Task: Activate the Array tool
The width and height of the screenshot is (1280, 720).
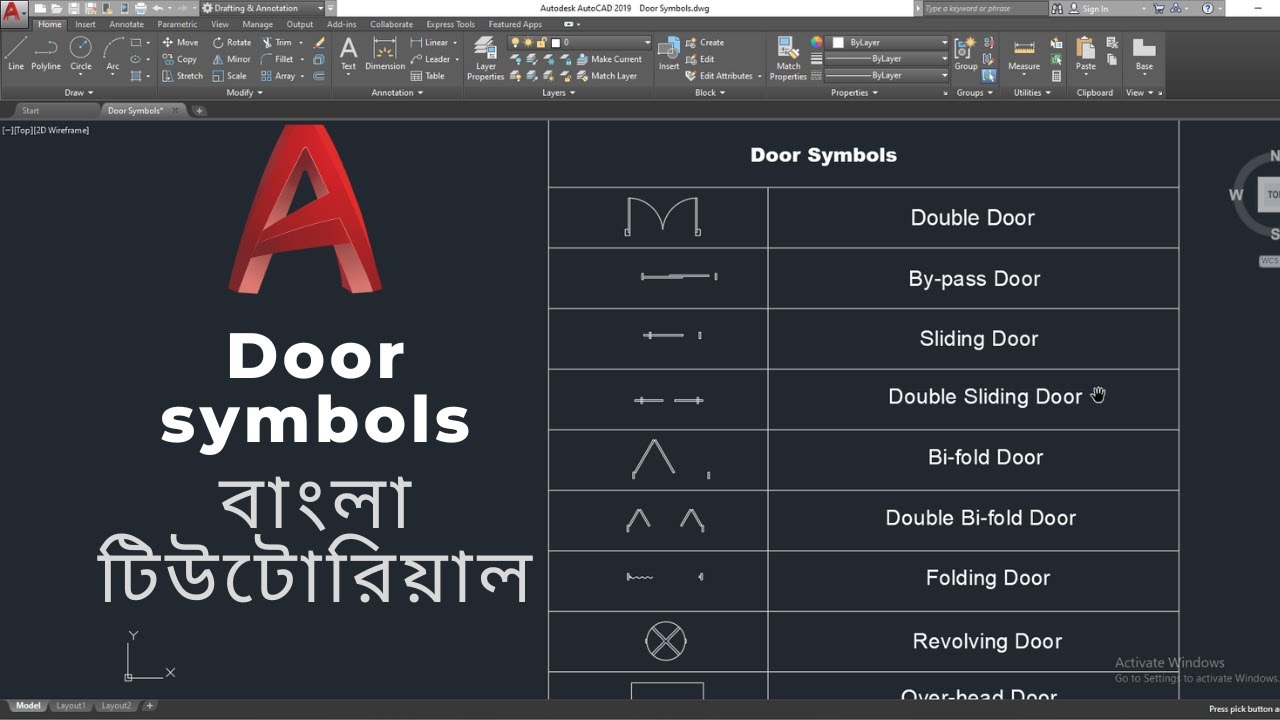Action: [x=279, y=76]
